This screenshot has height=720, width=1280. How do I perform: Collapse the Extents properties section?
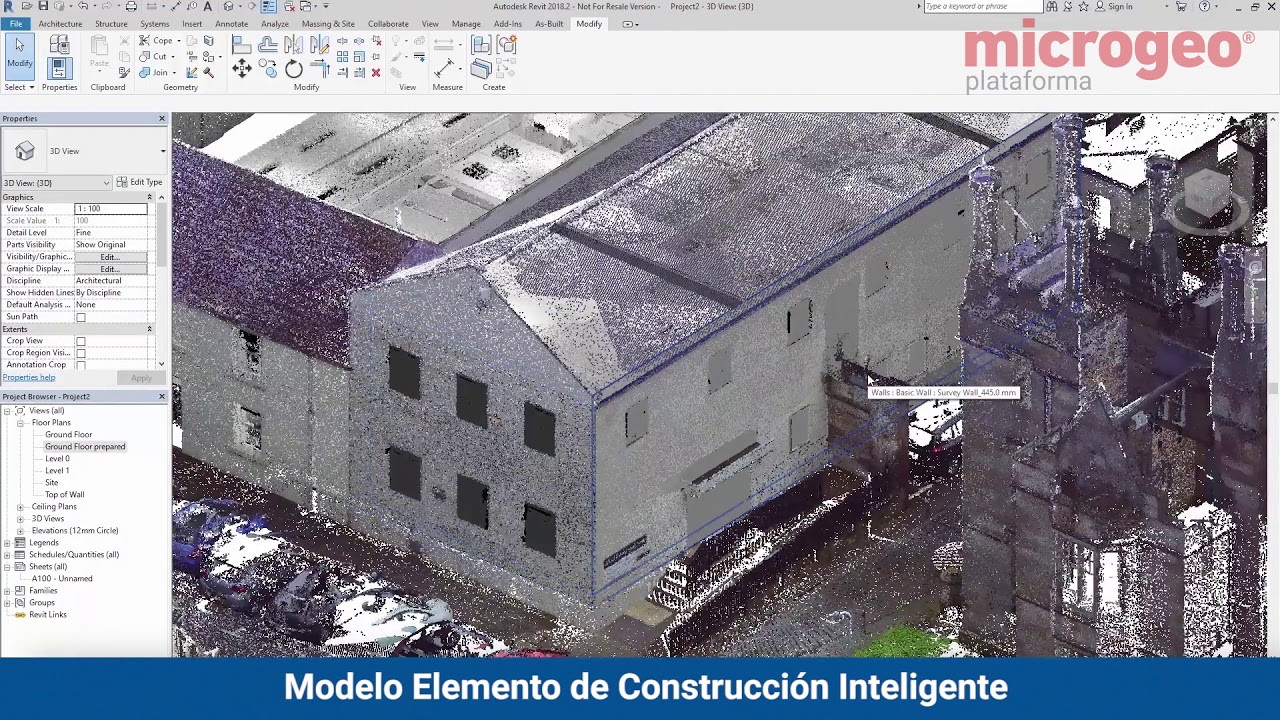pos(149,329)
